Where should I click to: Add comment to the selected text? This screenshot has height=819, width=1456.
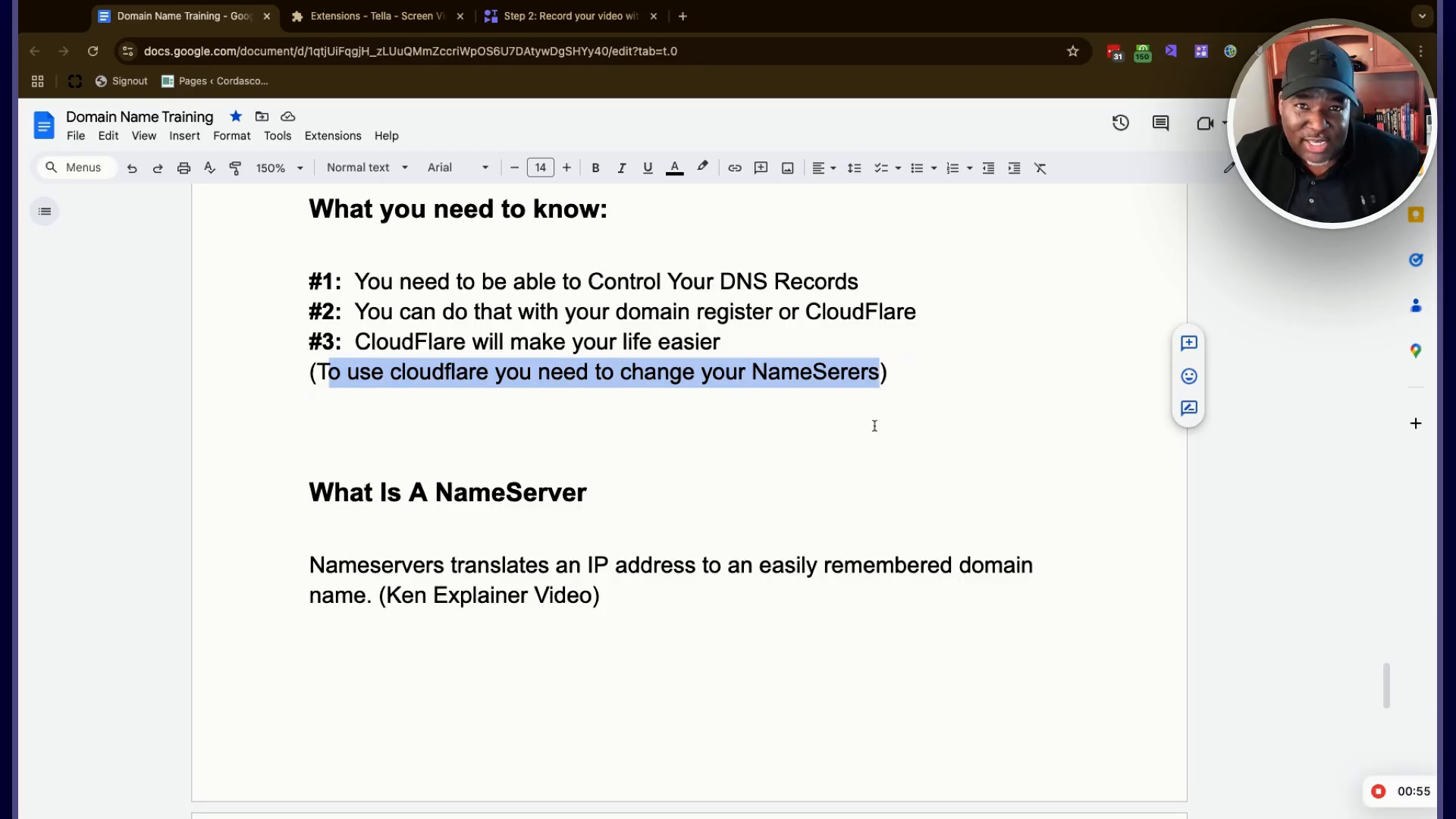[1188, 344]
